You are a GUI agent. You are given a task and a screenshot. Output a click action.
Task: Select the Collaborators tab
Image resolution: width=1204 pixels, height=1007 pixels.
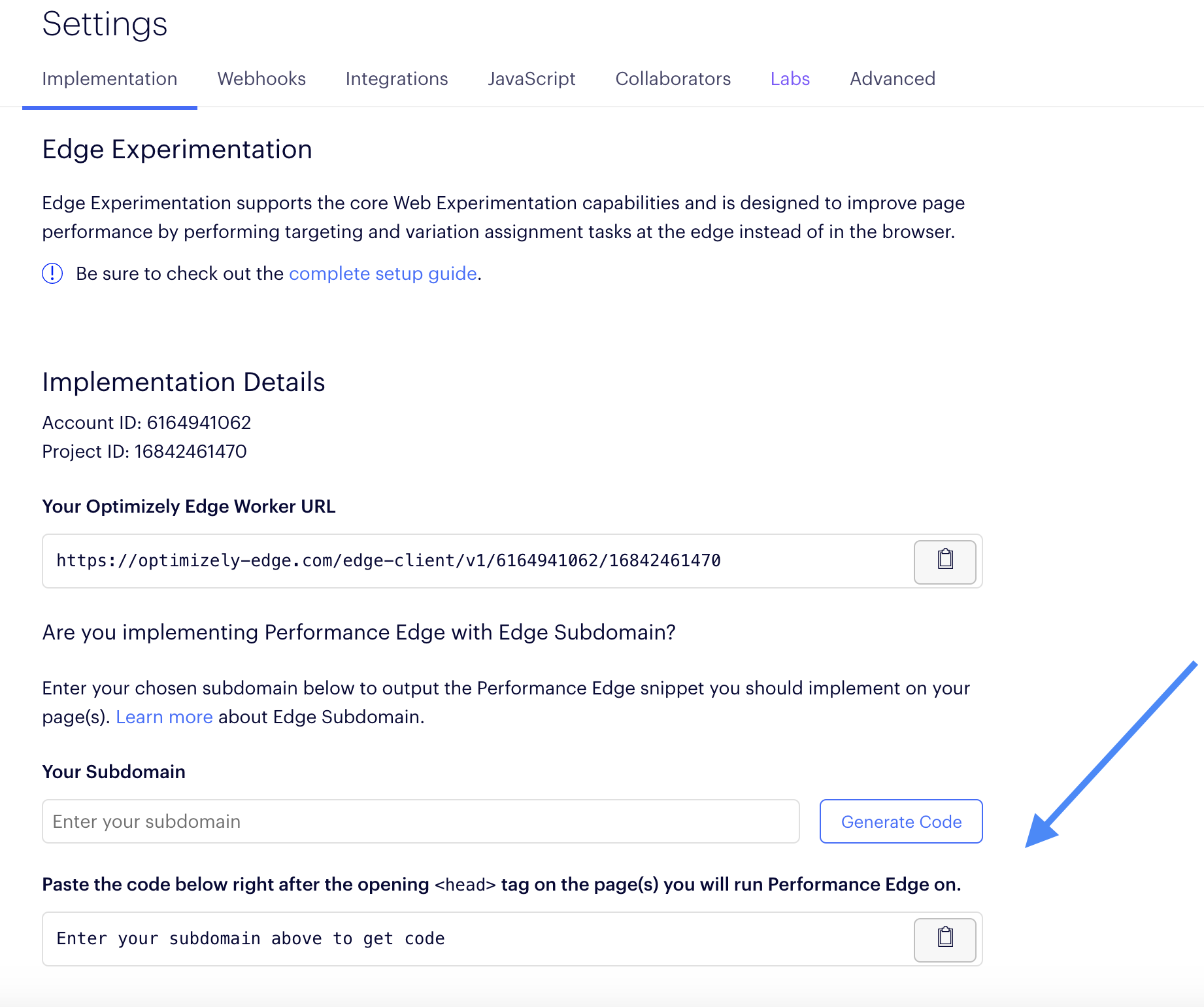pyautogui.click(x=673, y=79)
